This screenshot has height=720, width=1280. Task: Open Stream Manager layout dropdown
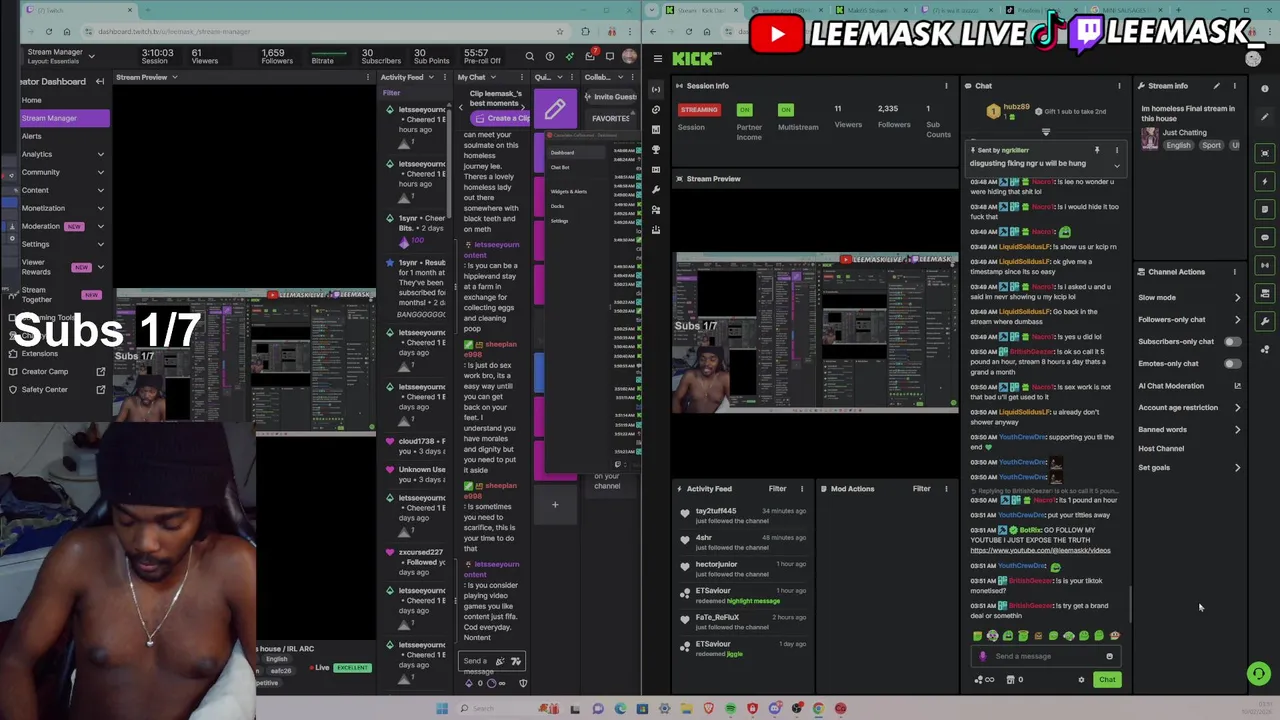coord(91,56)
